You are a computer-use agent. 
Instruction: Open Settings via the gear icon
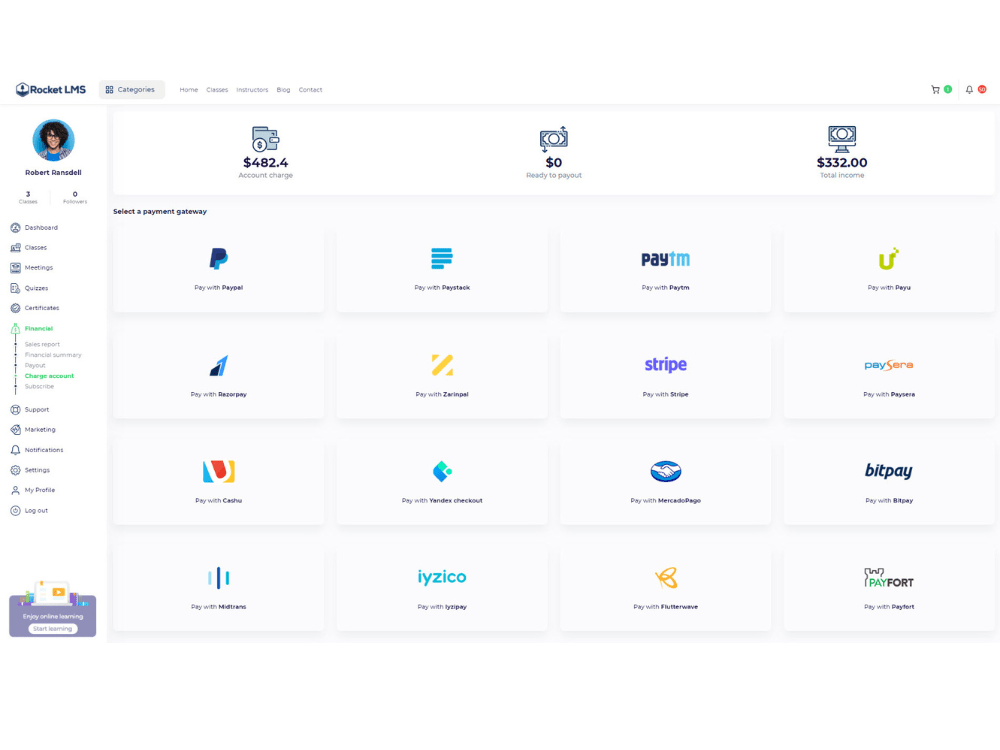pyautogui.click(x=15, y=469)
